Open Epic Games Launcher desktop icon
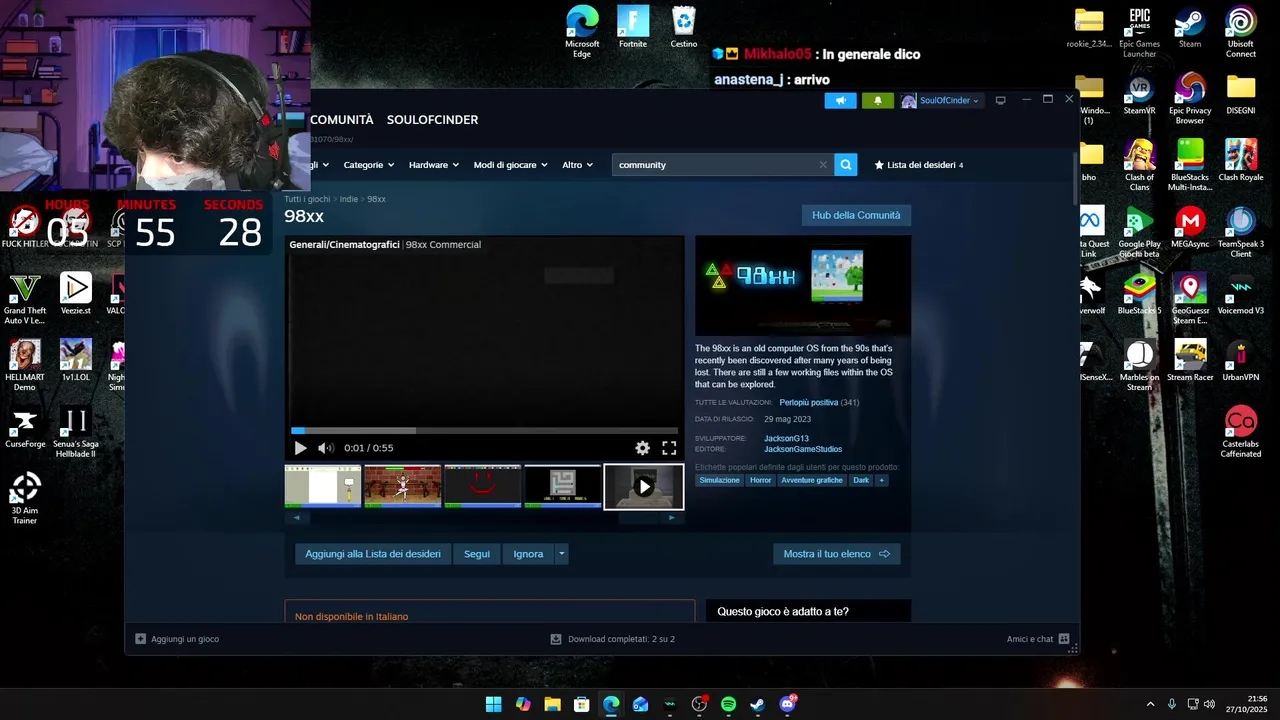 tap(1139, 33)
